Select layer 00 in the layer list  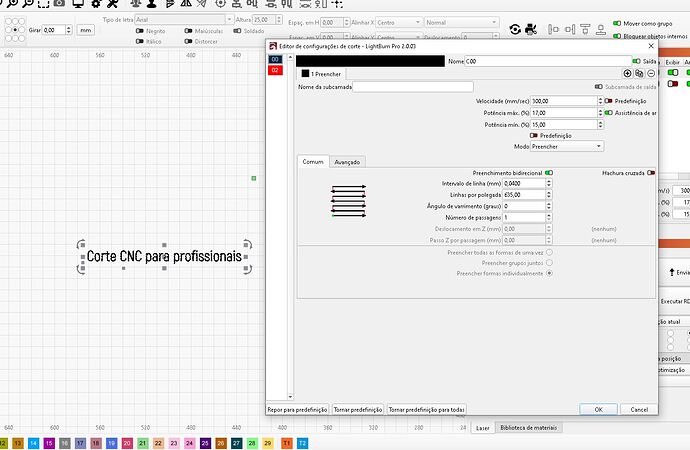[276, 60]
